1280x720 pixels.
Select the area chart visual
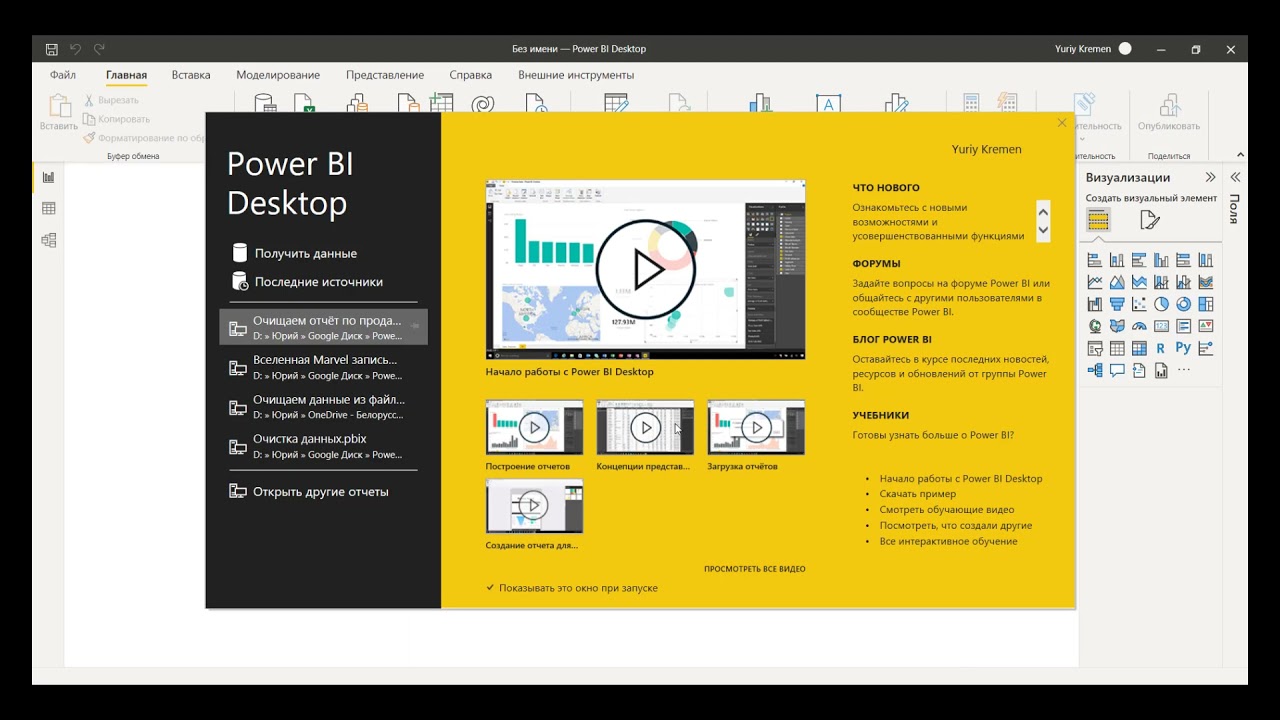1117,282
